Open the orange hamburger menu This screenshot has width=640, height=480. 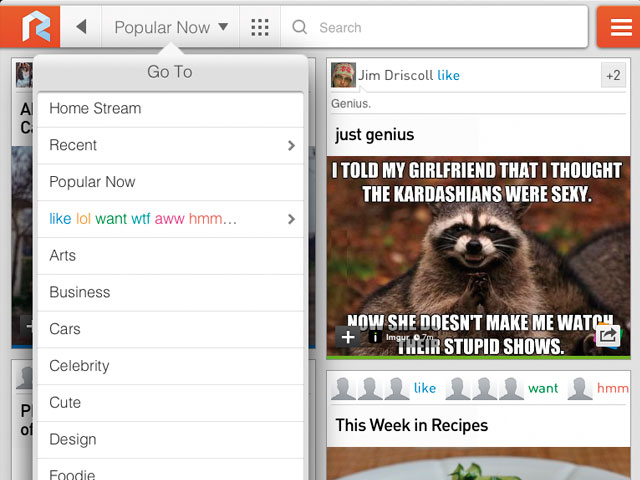pos(618,27)
